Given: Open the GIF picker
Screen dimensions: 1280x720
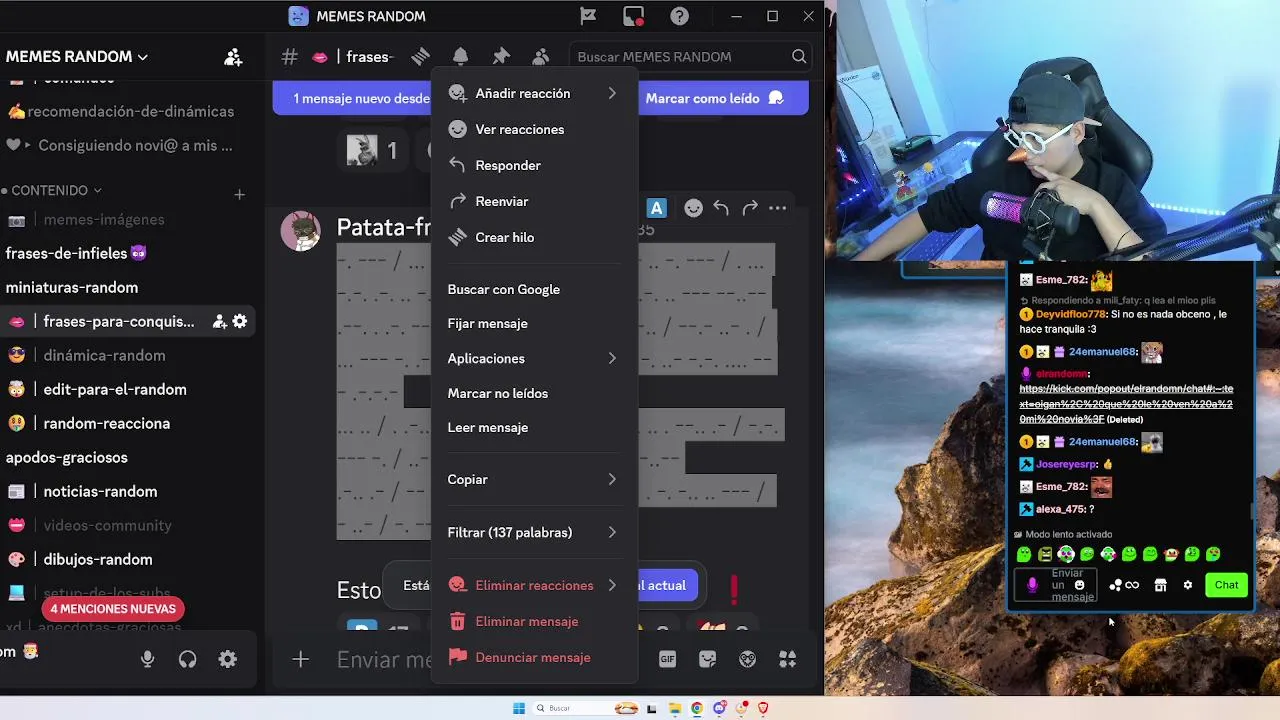Looking at the screenshot, I should pyautogui.click(x=667, y=659).
